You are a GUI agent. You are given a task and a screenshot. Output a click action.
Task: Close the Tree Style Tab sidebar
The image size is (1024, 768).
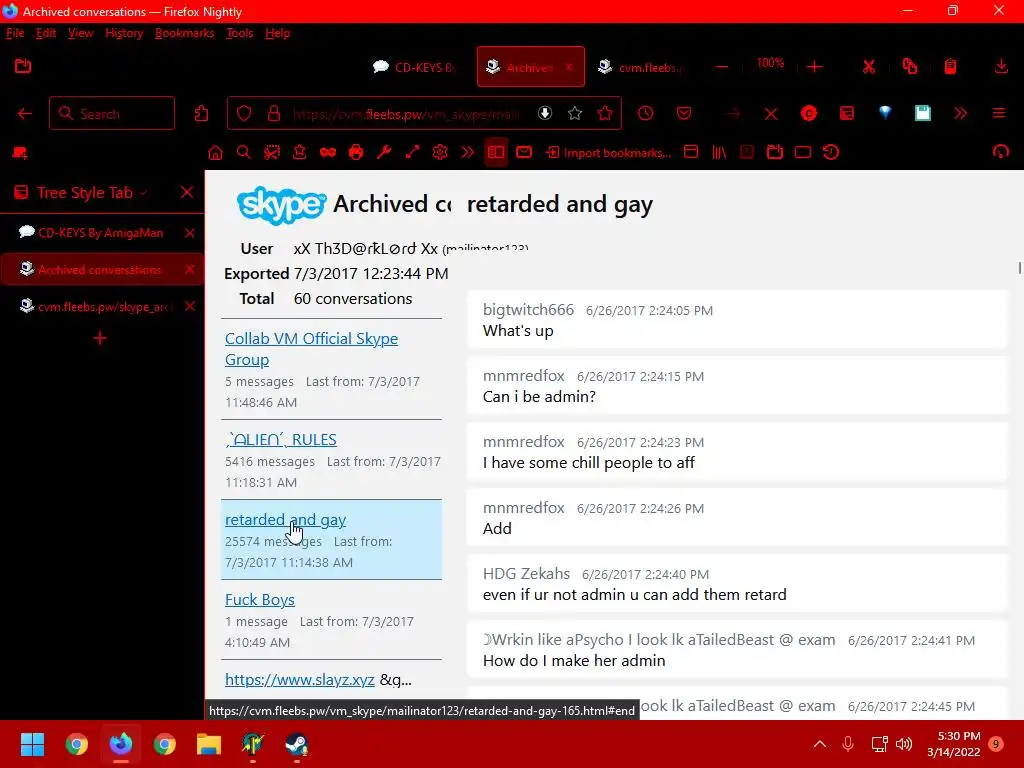pyautogui.click(x=187, y=192)
